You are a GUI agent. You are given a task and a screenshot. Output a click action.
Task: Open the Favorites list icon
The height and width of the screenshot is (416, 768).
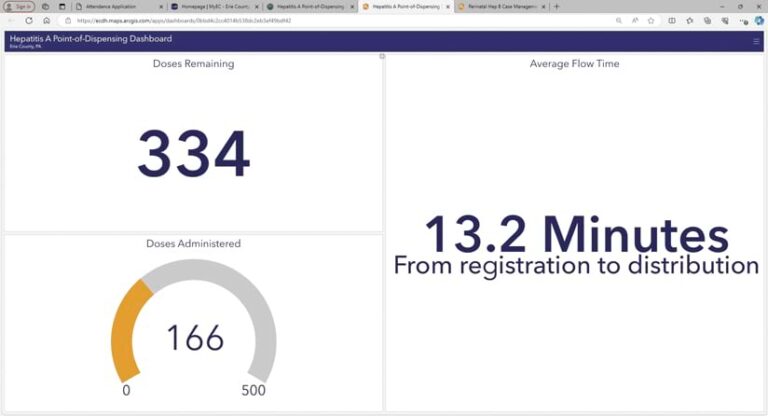(x=690, y=21)
